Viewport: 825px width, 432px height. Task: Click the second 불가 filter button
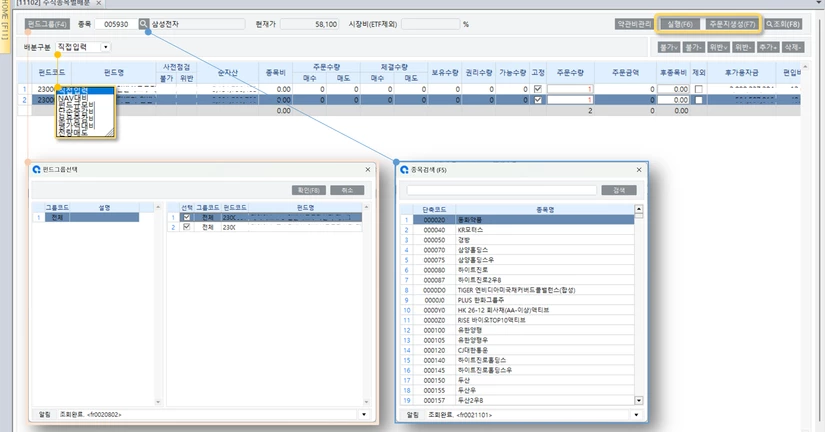pos(693,47)
